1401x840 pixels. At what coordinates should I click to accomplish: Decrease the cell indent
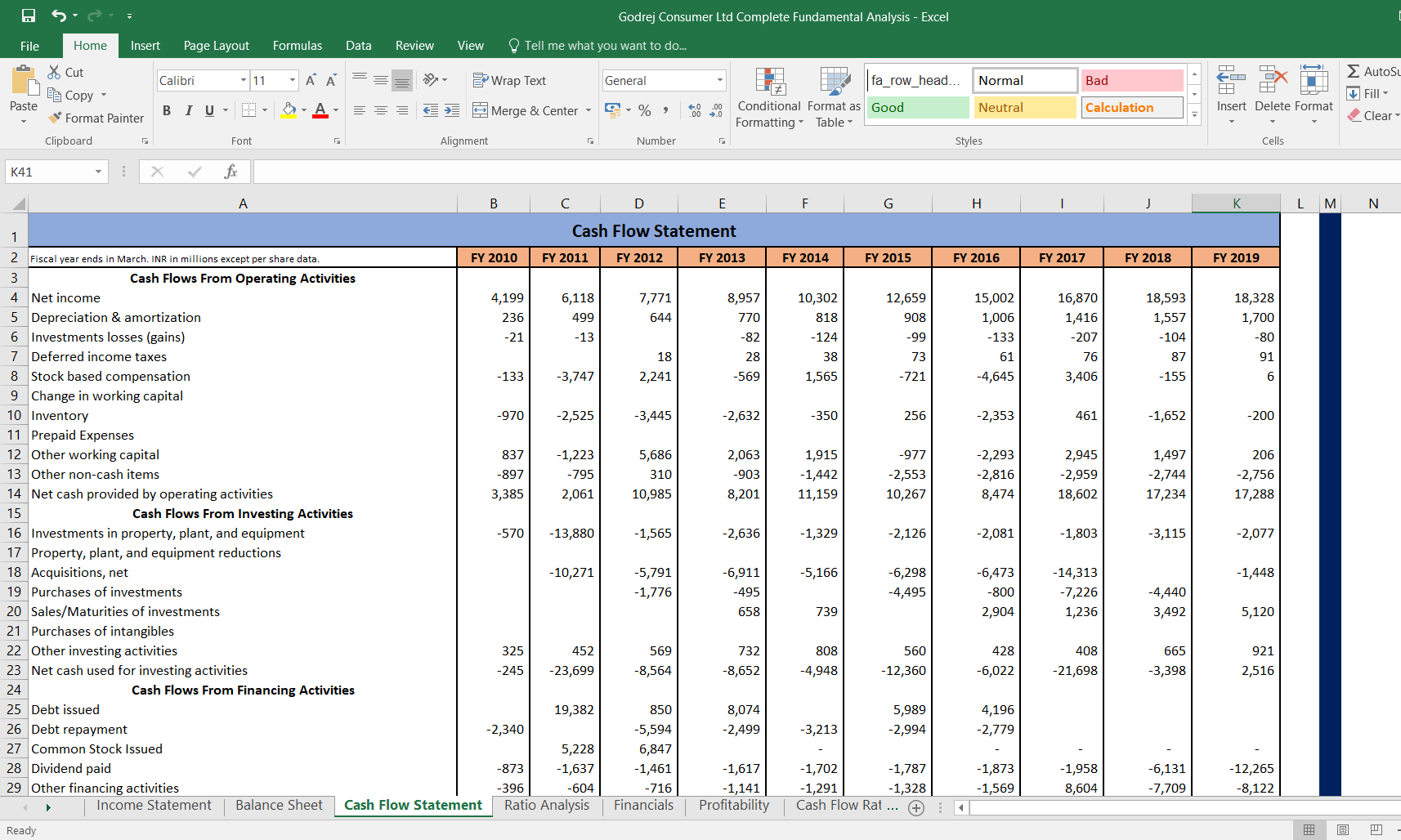(431, 110)
